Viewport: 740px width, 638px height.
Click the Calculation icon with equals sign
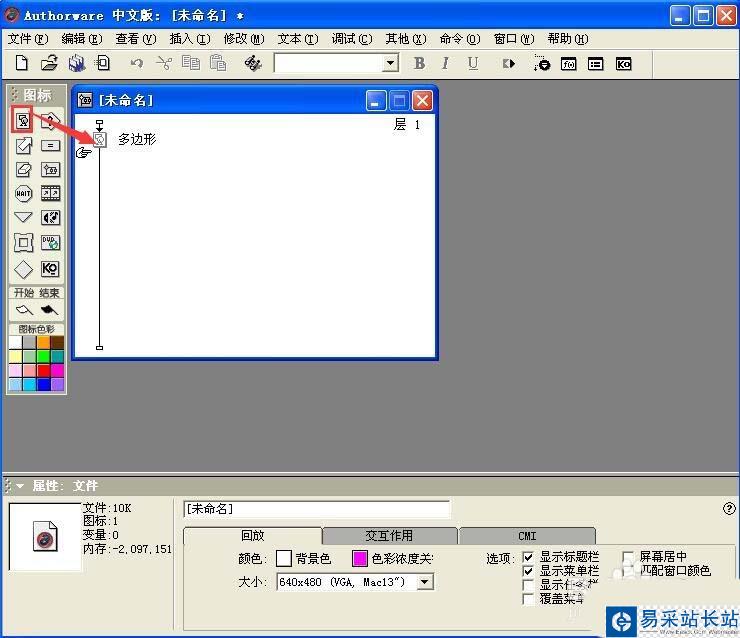pyautogui.click(x=50, y=146)
